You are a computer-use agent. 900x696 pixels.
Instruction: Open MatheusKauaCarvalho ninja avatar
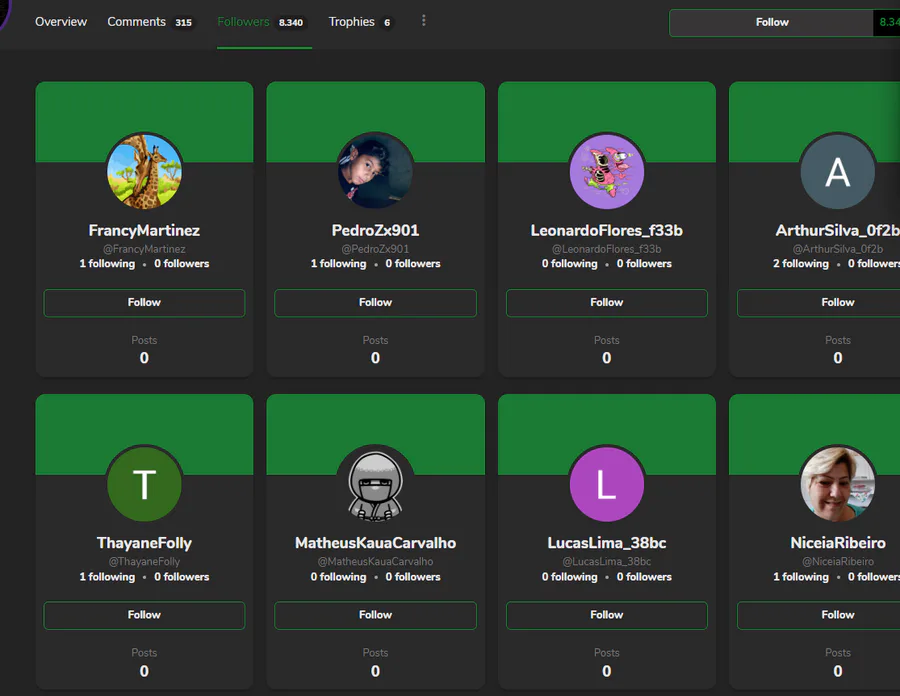pos(375,484)
